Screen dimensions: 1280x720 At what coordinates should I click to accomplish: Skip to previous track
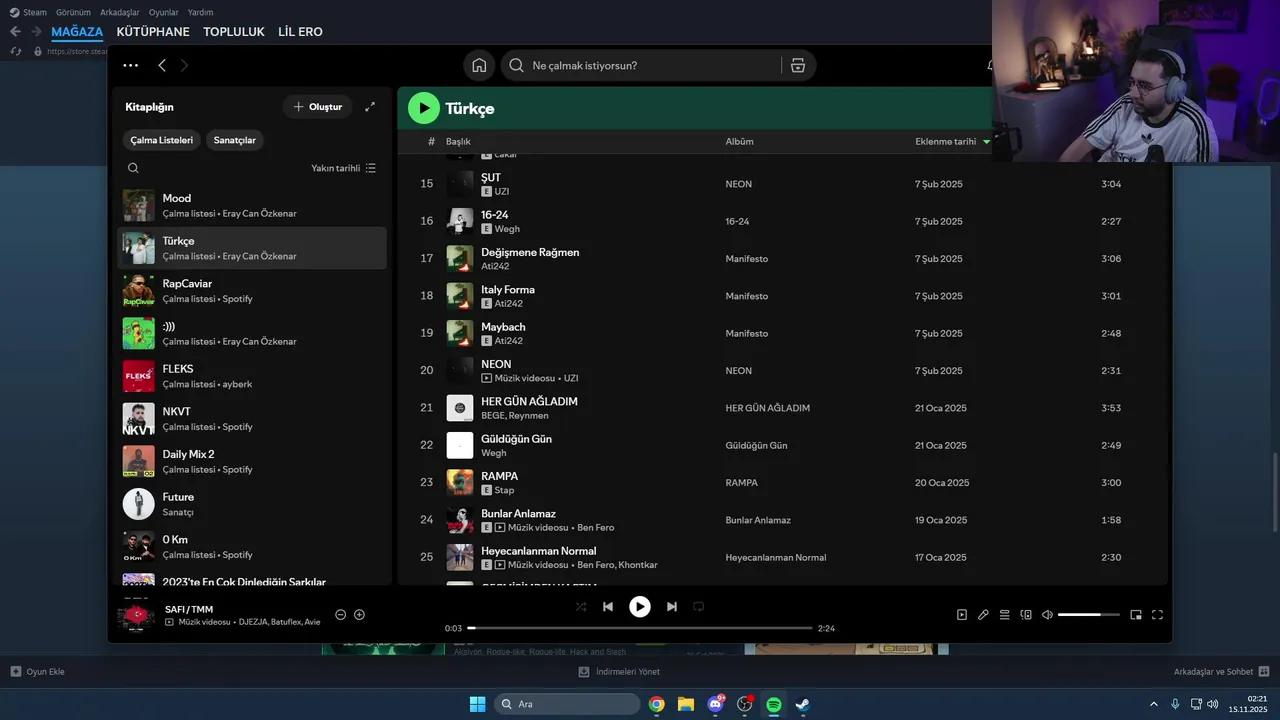click(x=607, y=606)
